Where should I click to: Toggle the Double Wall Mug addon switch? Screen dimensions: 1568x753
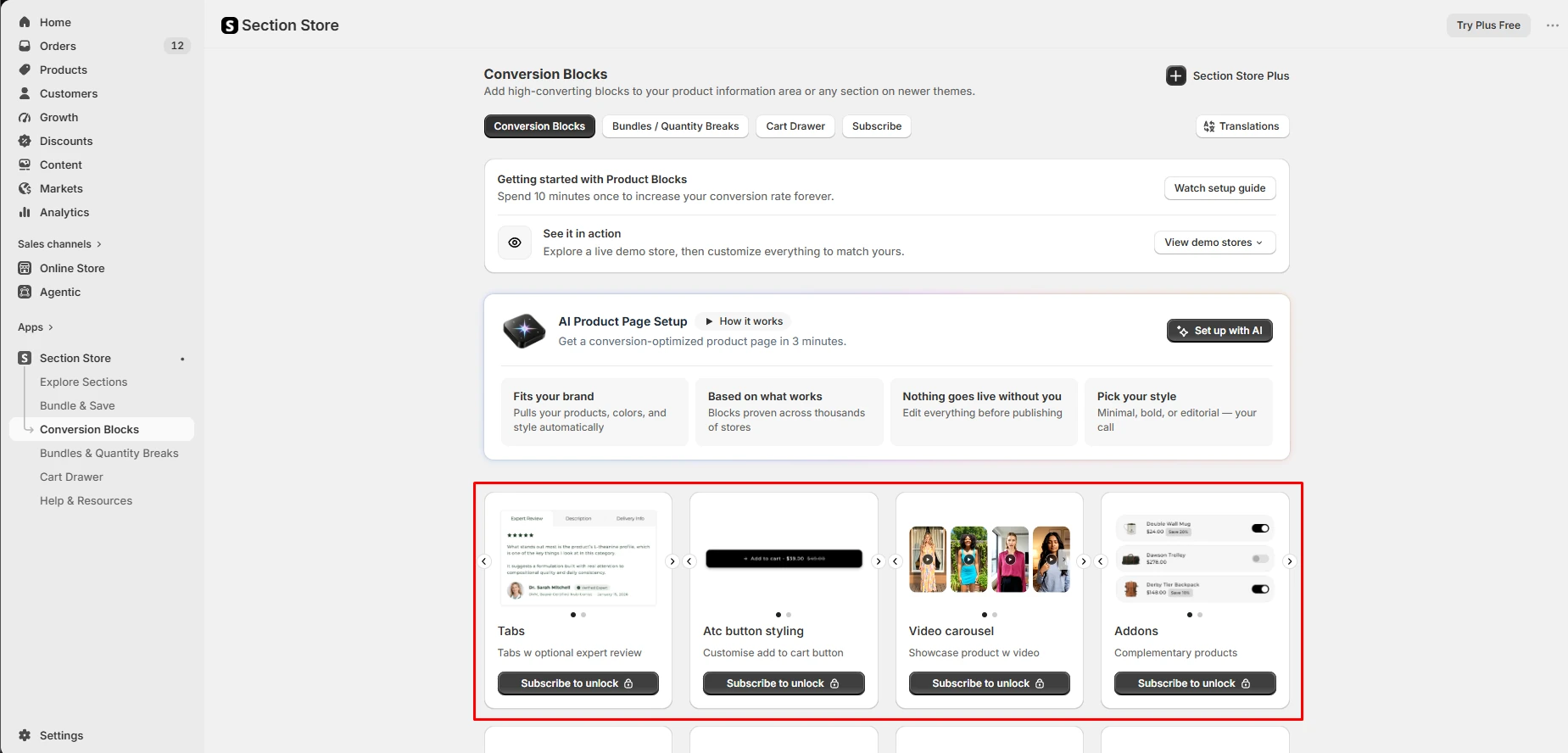(1260, 528)
